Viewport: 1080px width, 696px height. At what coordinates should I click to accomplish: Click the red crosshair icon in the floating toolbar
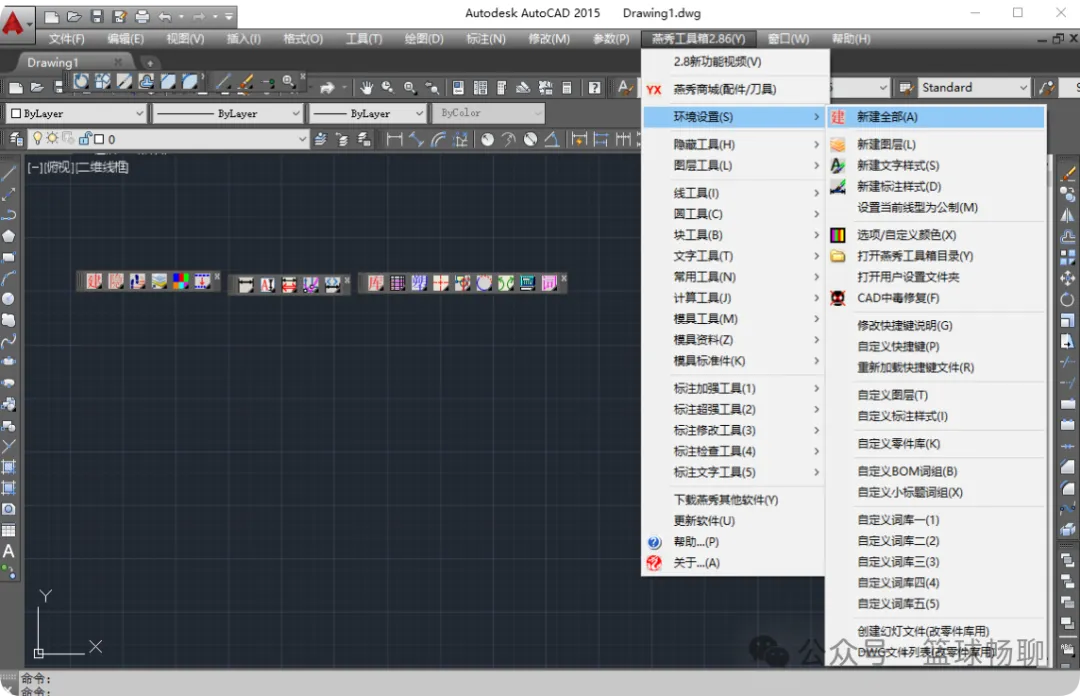[x=440, y=283]
